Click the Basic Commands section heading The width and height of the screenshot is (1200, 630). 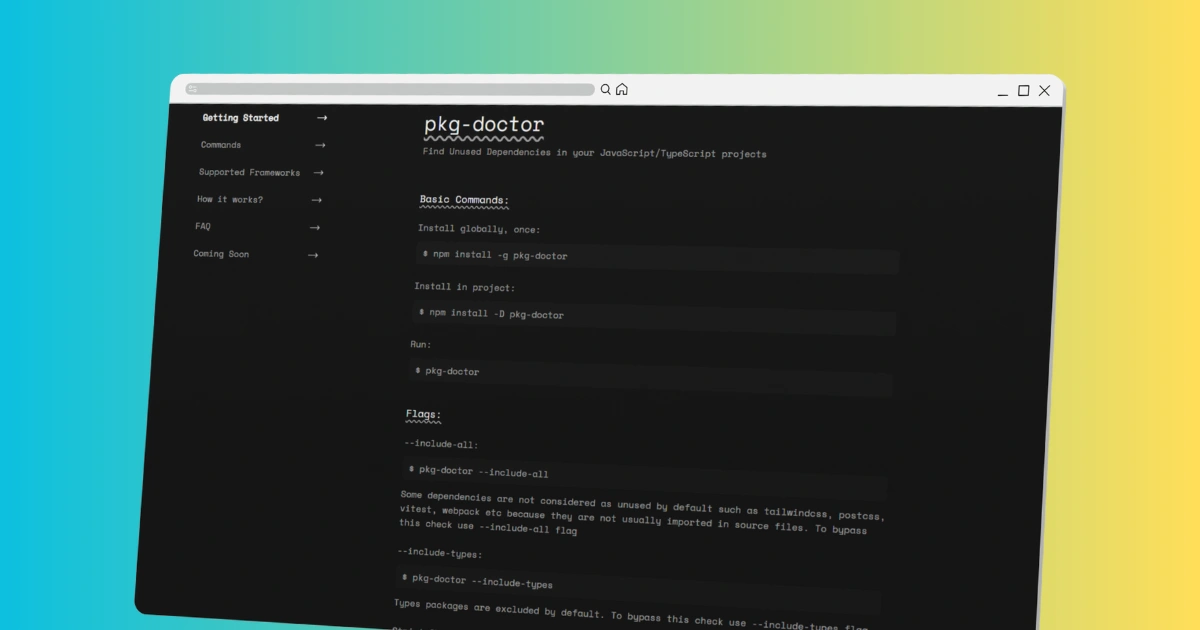pyautogui.click(x=464, y=200)
